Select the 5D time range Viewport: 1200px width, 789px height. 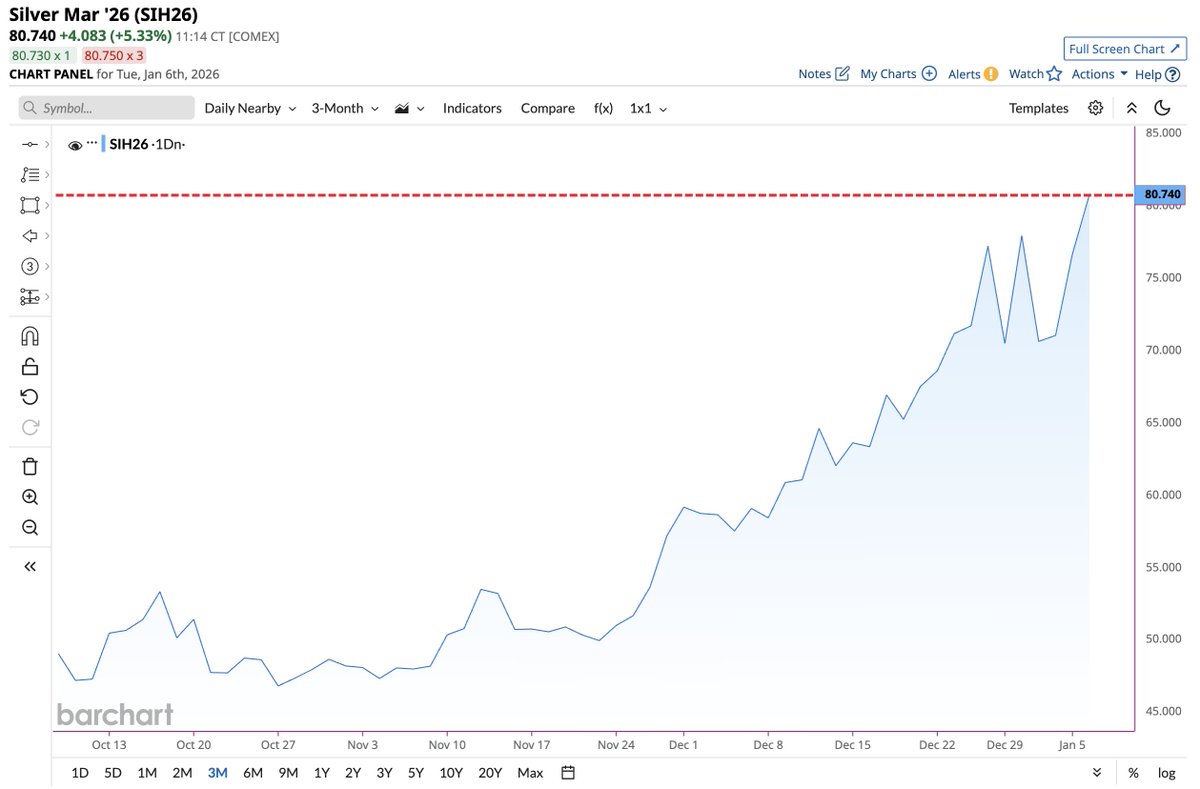pos(114,772)
